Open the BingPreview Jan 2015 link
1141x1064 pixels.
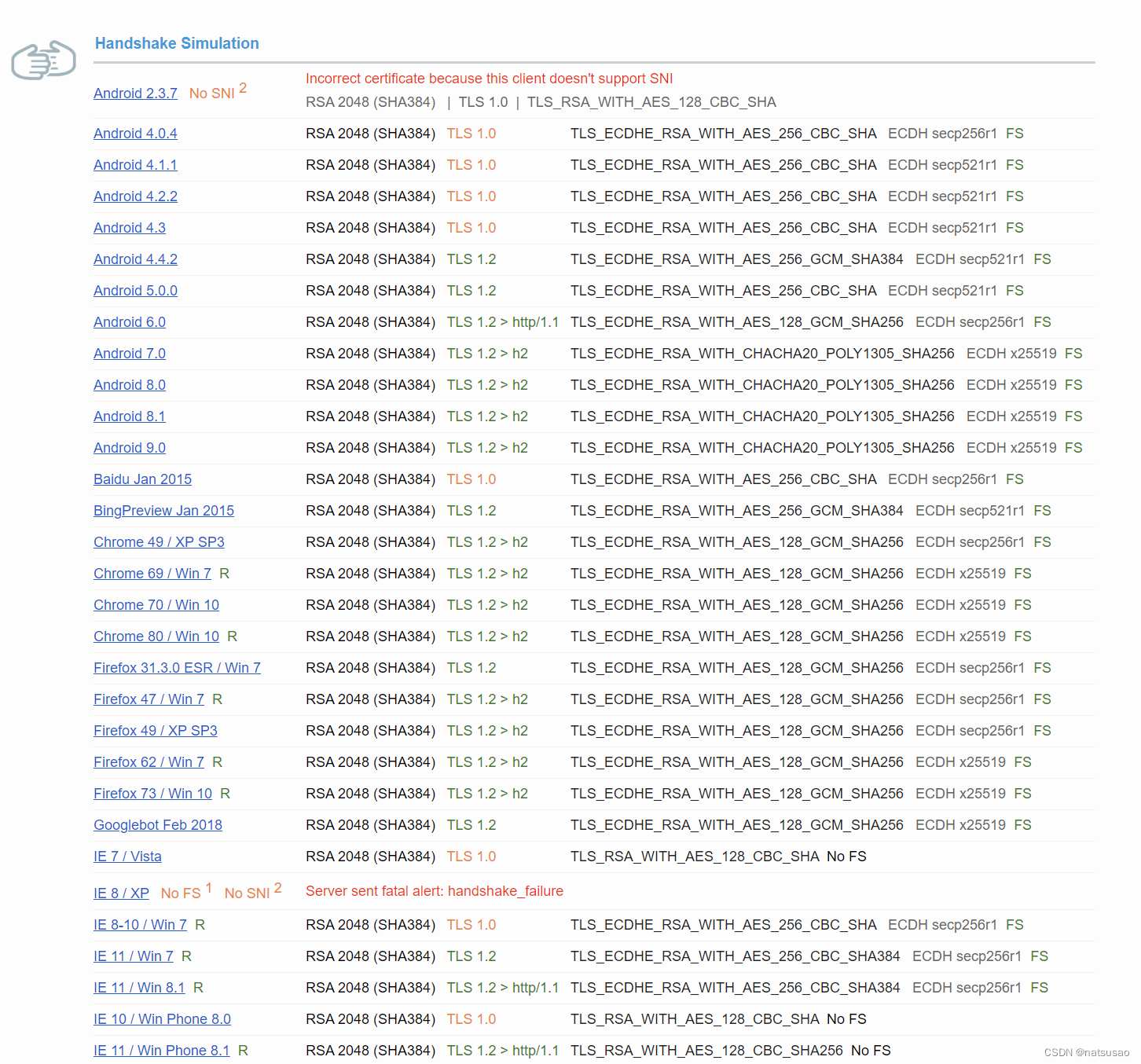163,511
